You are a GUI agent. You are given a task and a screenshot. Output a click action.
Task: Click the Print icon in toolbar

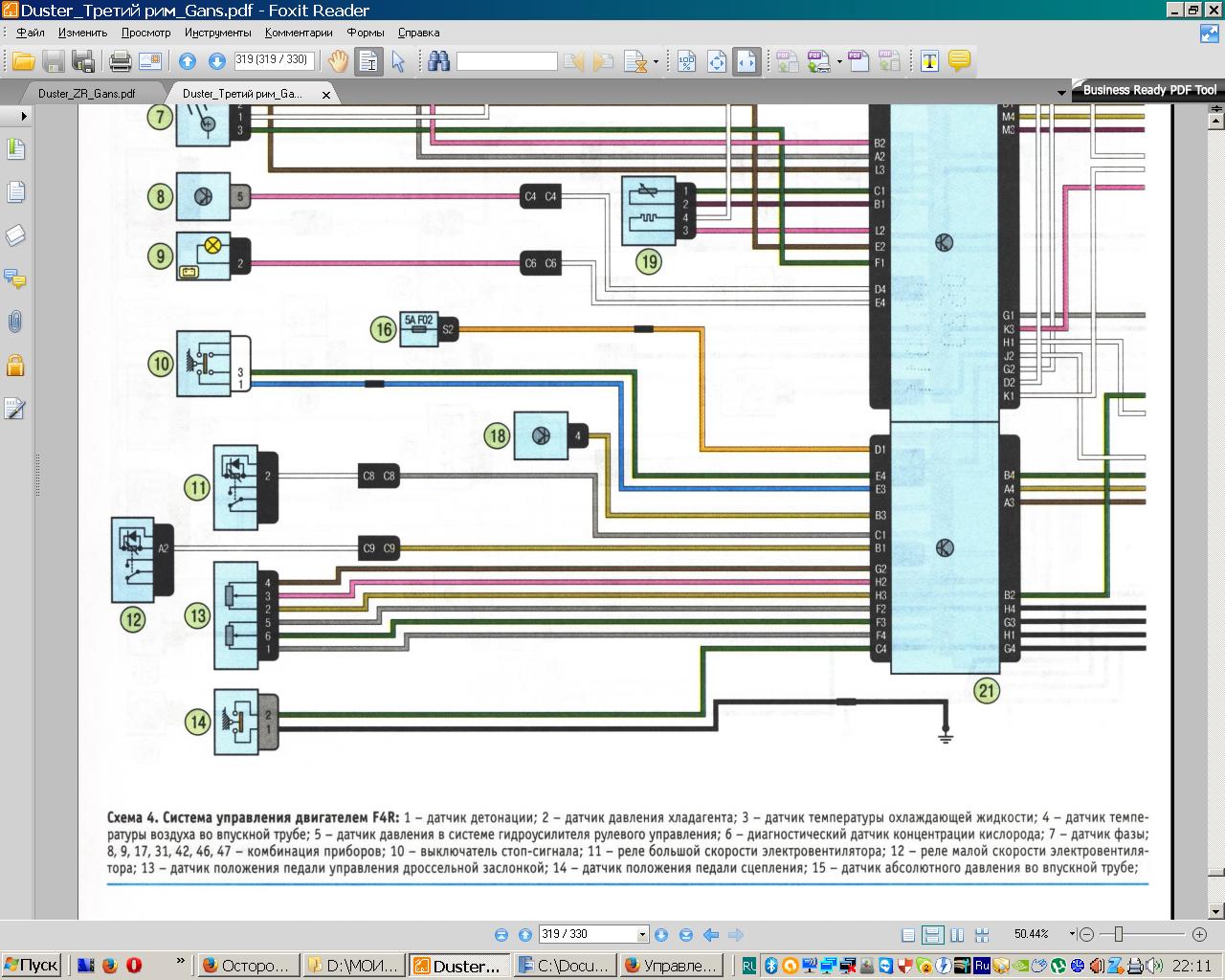pos(120,62)
